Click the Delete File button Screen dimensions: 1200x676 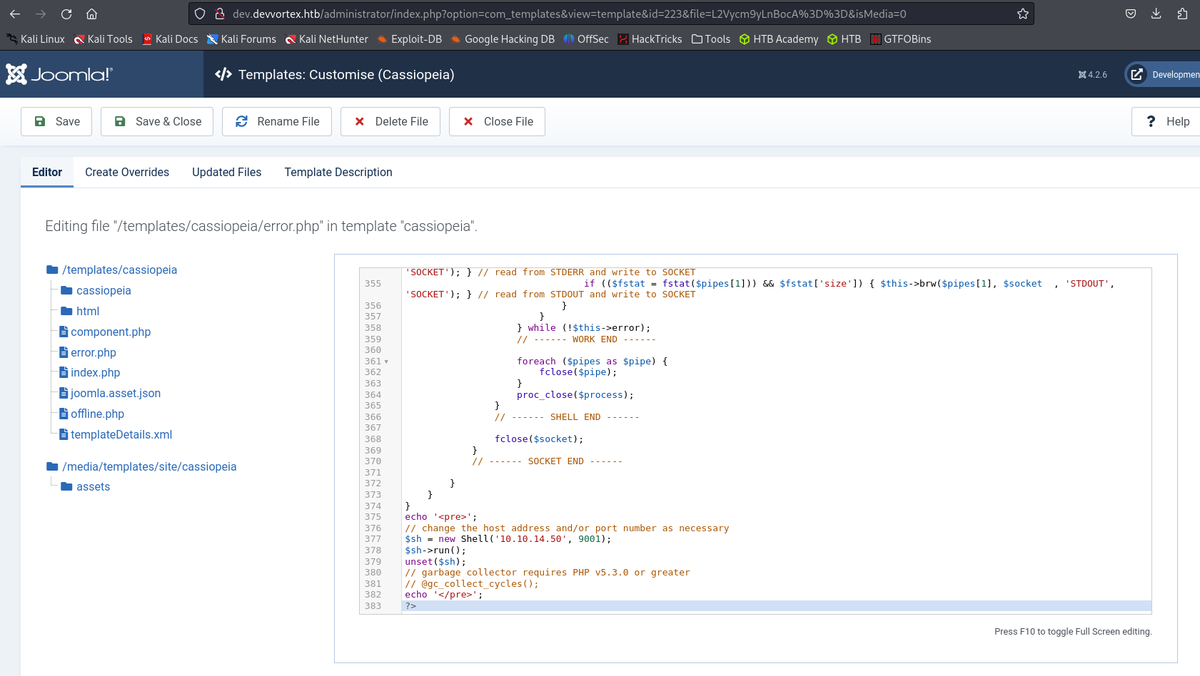[391, 121]
